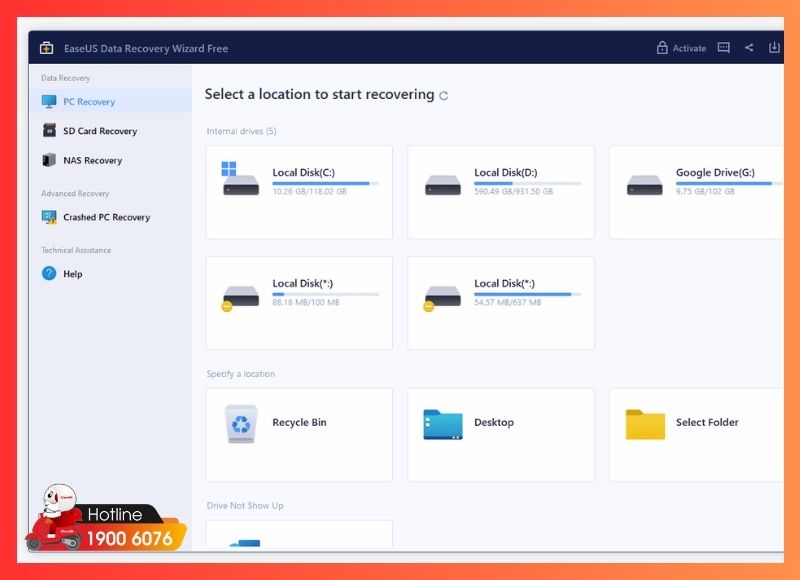Click the "Drive Not Show Up" heading
800x580 pixels.
(x=245, y=506)
